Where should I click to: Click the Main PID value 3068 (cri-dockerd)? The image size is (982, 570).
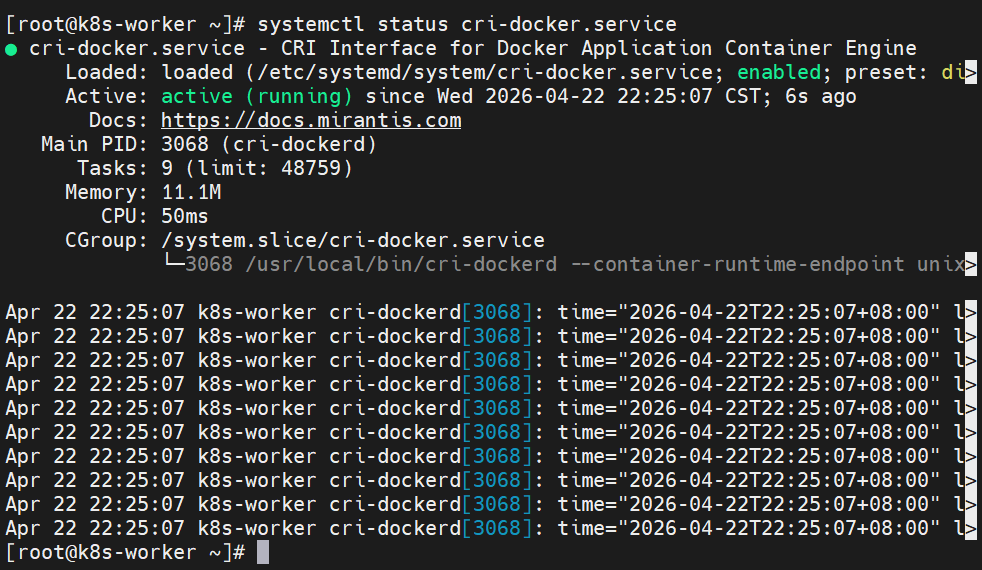coord(269,144)
